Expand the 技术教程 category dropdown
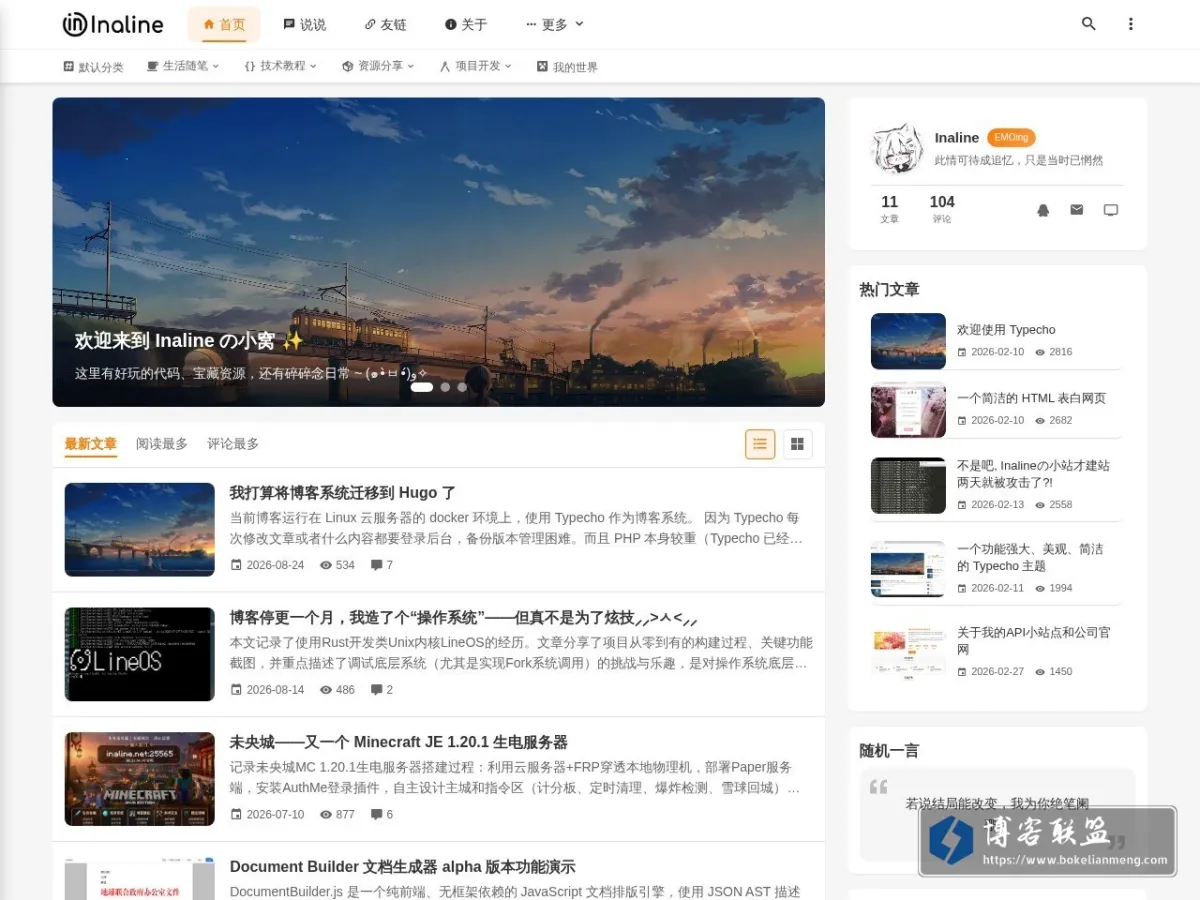This screenshot has height=900, width=1200. click(x=281, y=66)
